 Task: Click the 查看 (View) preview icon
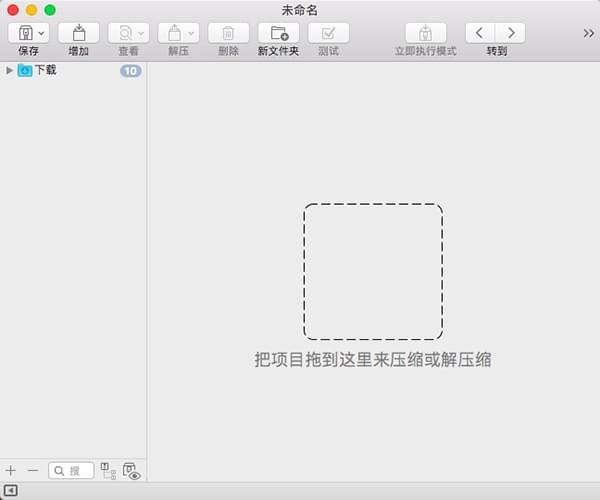coord(124,33)
